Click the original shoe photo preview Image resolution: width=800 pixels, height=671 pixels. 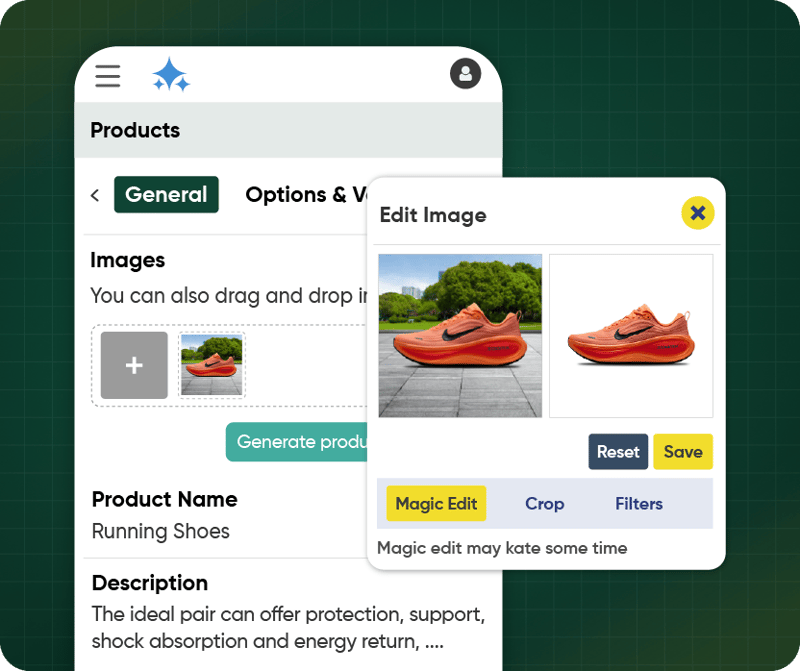point(460,334)
